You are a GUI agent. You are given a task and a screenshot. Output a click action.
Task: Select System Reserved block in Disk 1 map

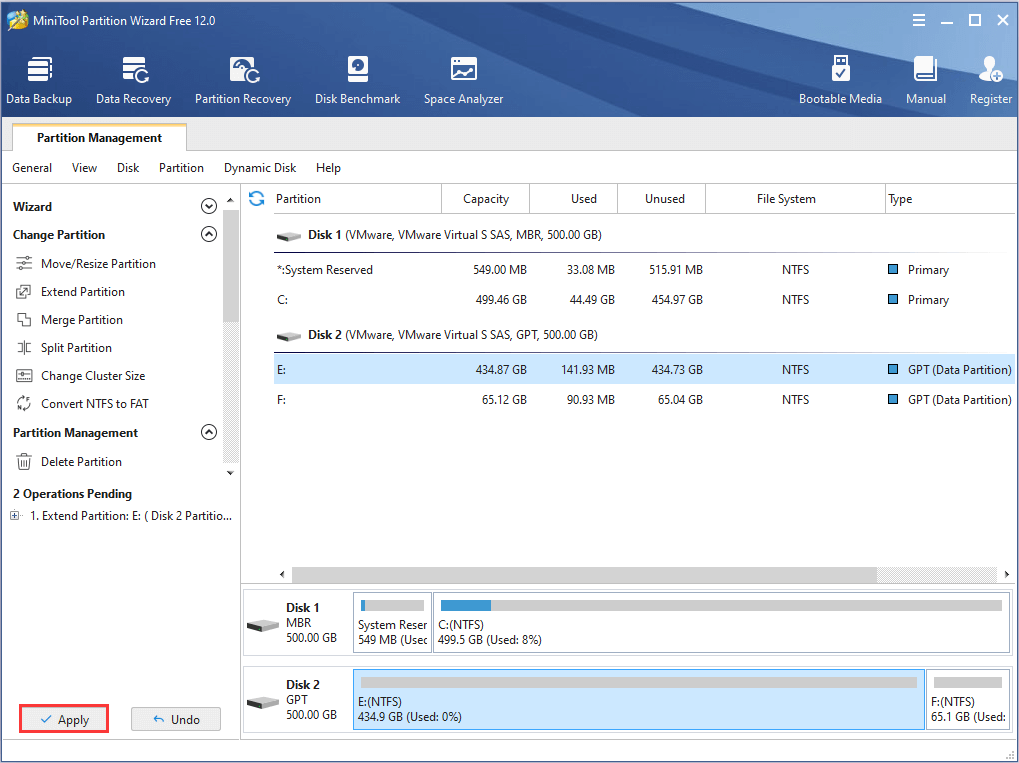393,623
